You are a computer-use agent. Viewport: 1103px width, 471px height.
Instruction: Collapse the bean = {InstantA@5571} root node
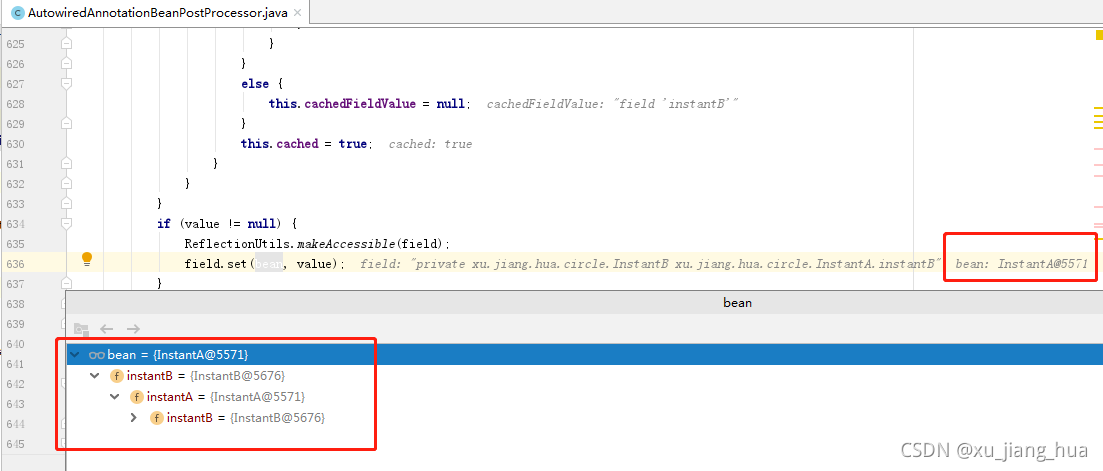pos(75,355)
